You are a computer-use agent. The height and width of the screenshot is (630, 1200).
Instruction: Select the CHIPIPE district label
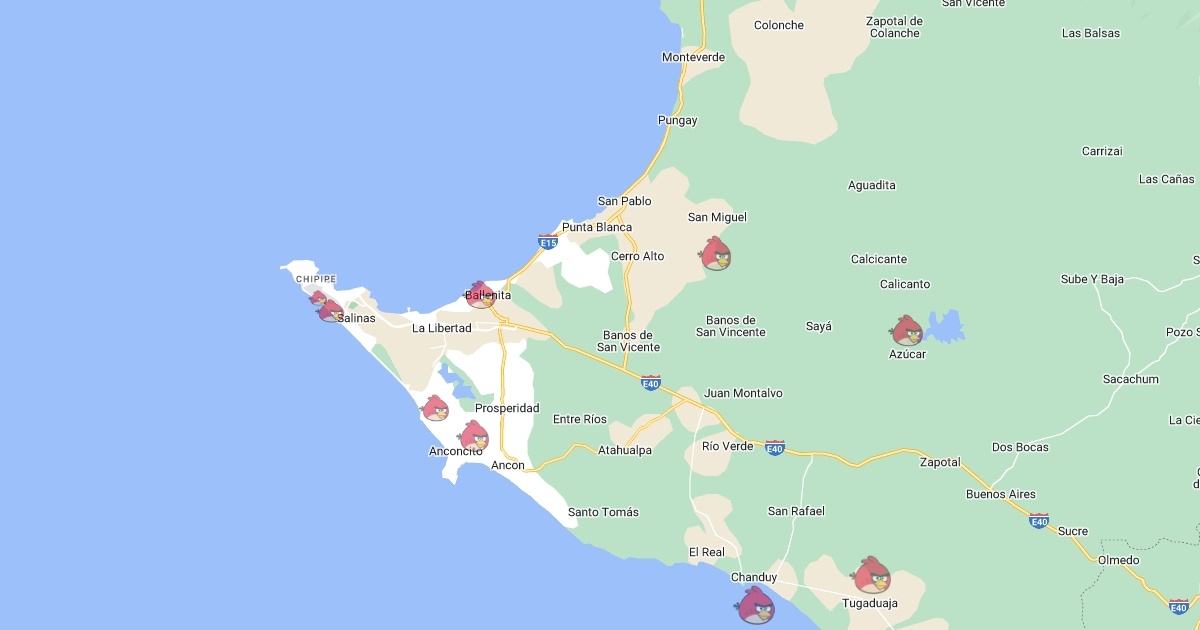(316, 279)
